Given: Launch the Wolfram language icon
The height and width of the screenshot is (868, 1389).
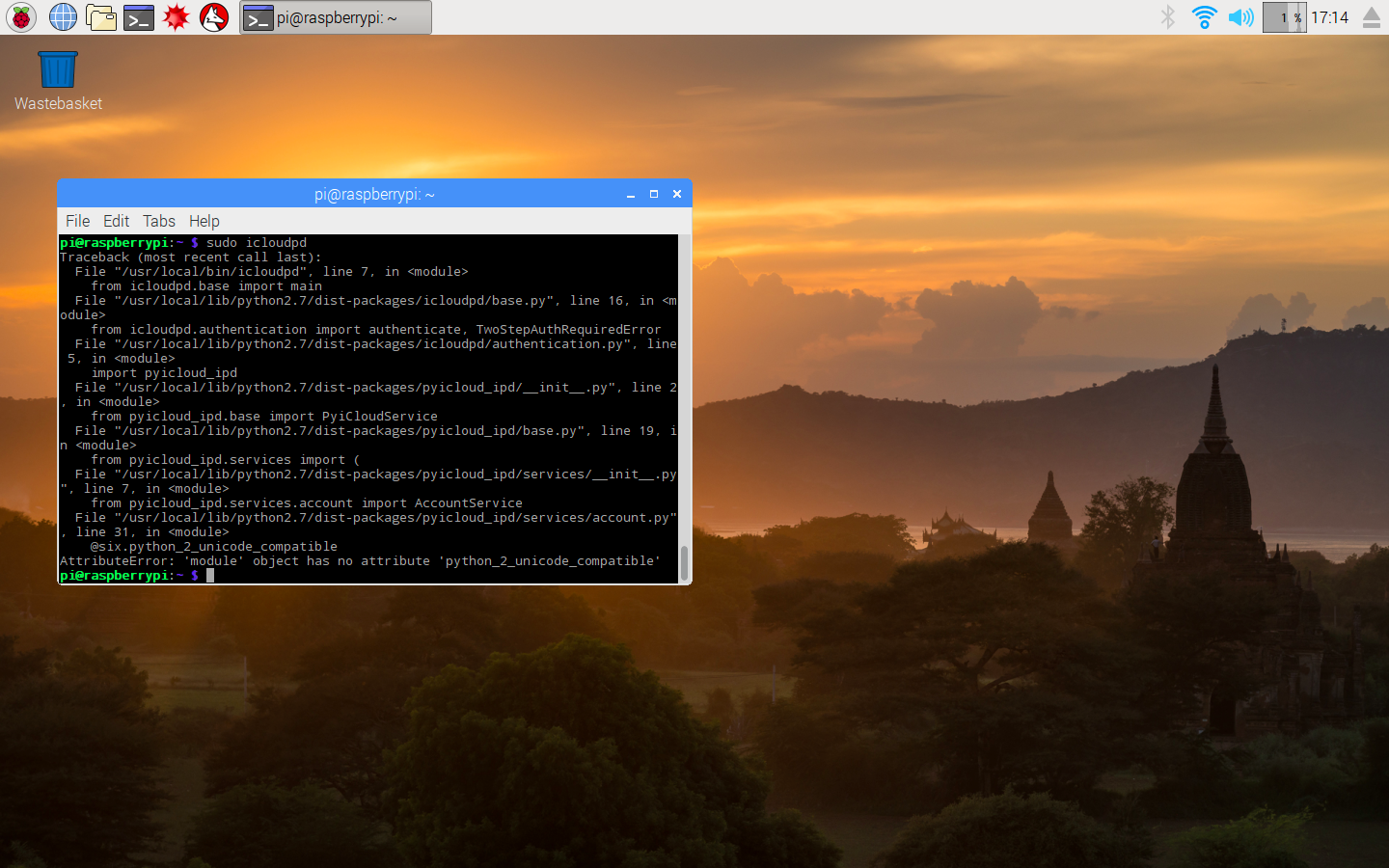Looking at the screenshot, I should point(211,16).
